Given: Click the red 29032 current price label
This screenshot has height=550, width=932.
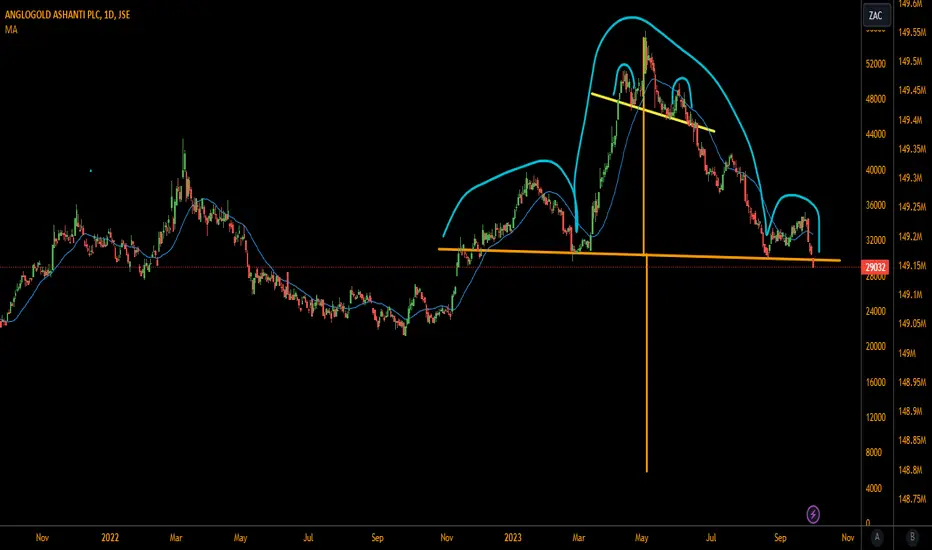Looking at the screenshot, I should [875, 267].
